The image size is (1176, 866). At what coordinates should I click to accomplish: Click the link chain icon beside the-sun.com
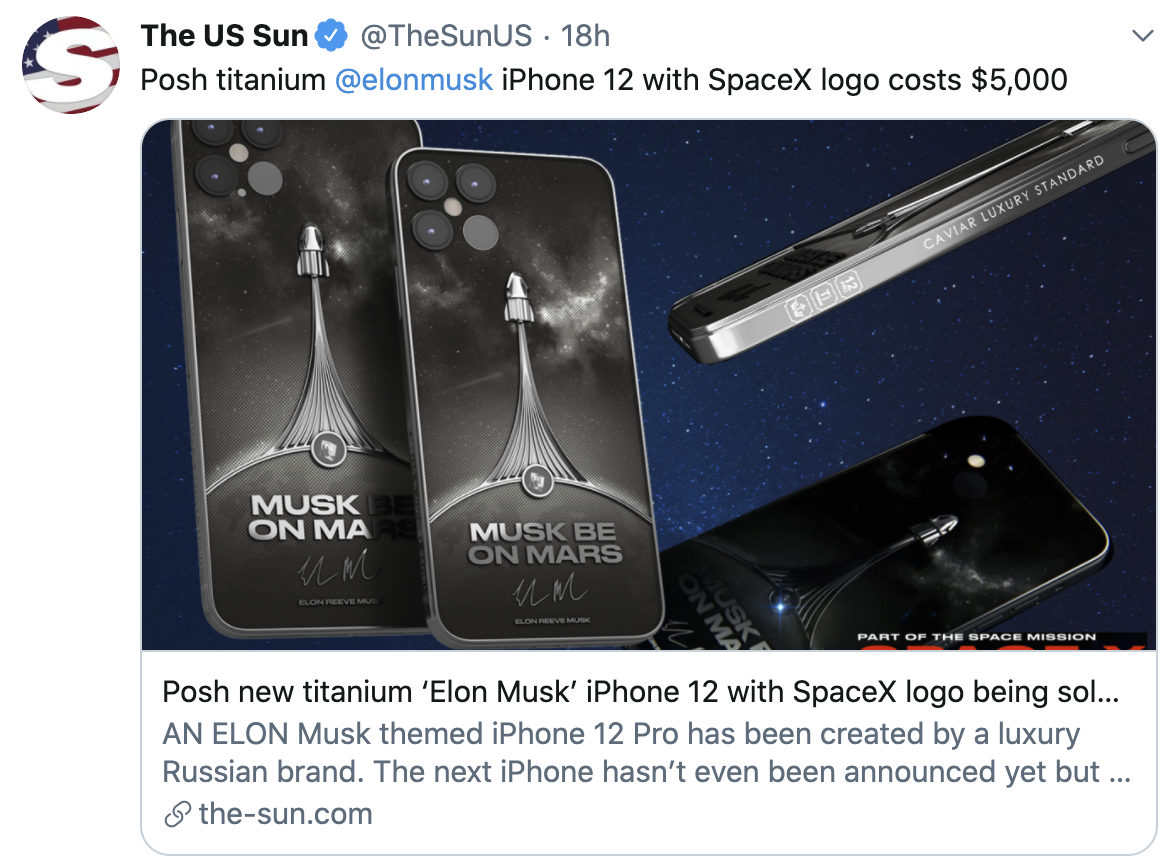pos(177,815)
